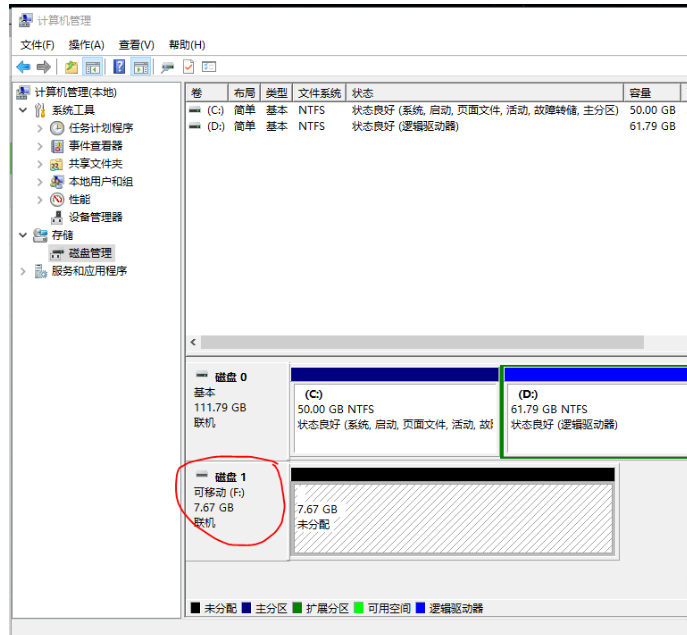Collapse the 系统工具 node chevron
The height and width of the screenshot is (635, 687).
pos(23,110)
